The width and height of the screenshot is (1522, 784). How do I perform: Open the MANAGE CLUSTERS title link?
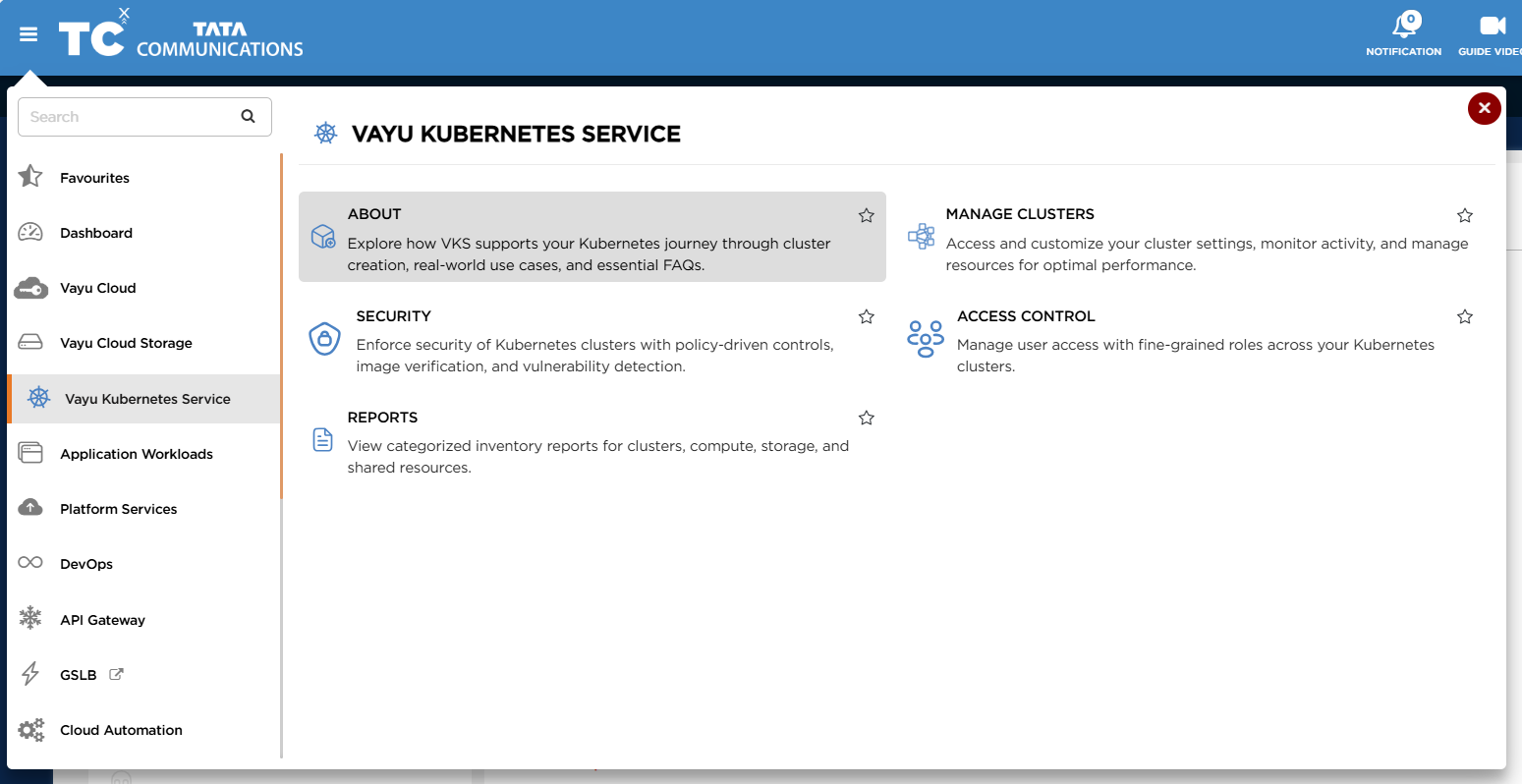(x=1020, y=214)
